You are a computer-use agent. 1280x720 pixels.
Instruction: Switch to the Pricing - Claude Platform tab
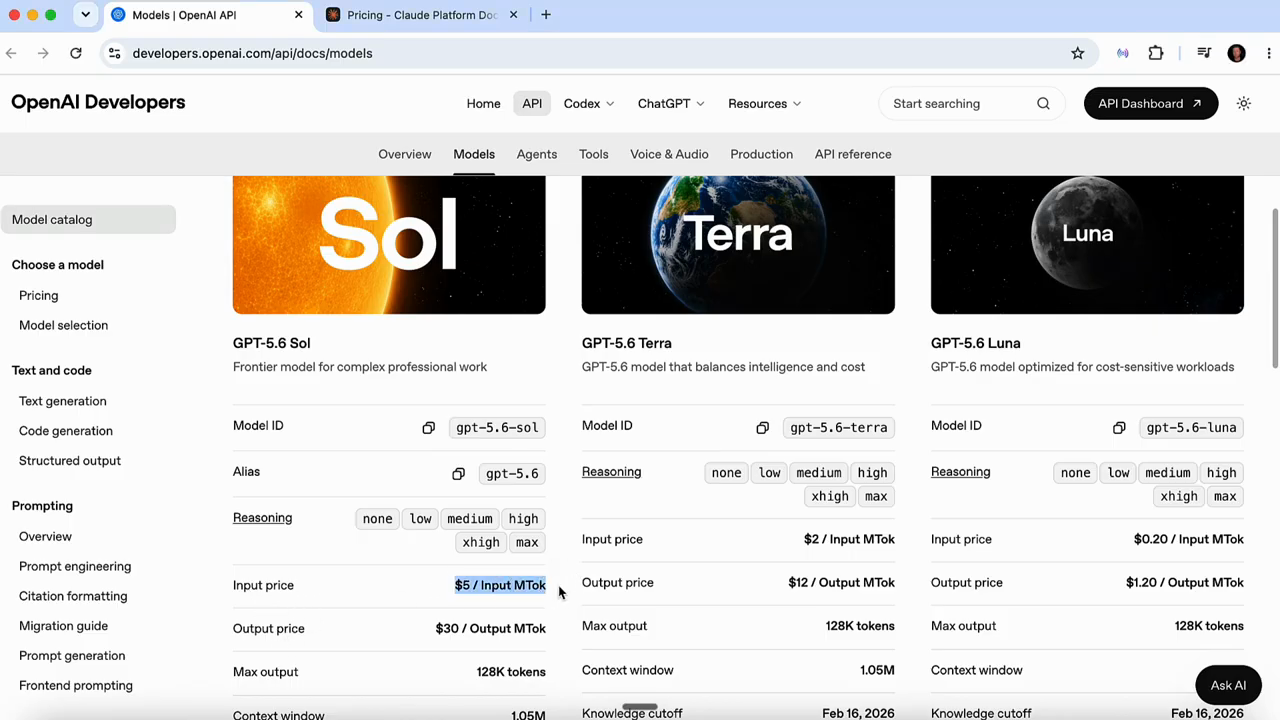coord(421,15)
